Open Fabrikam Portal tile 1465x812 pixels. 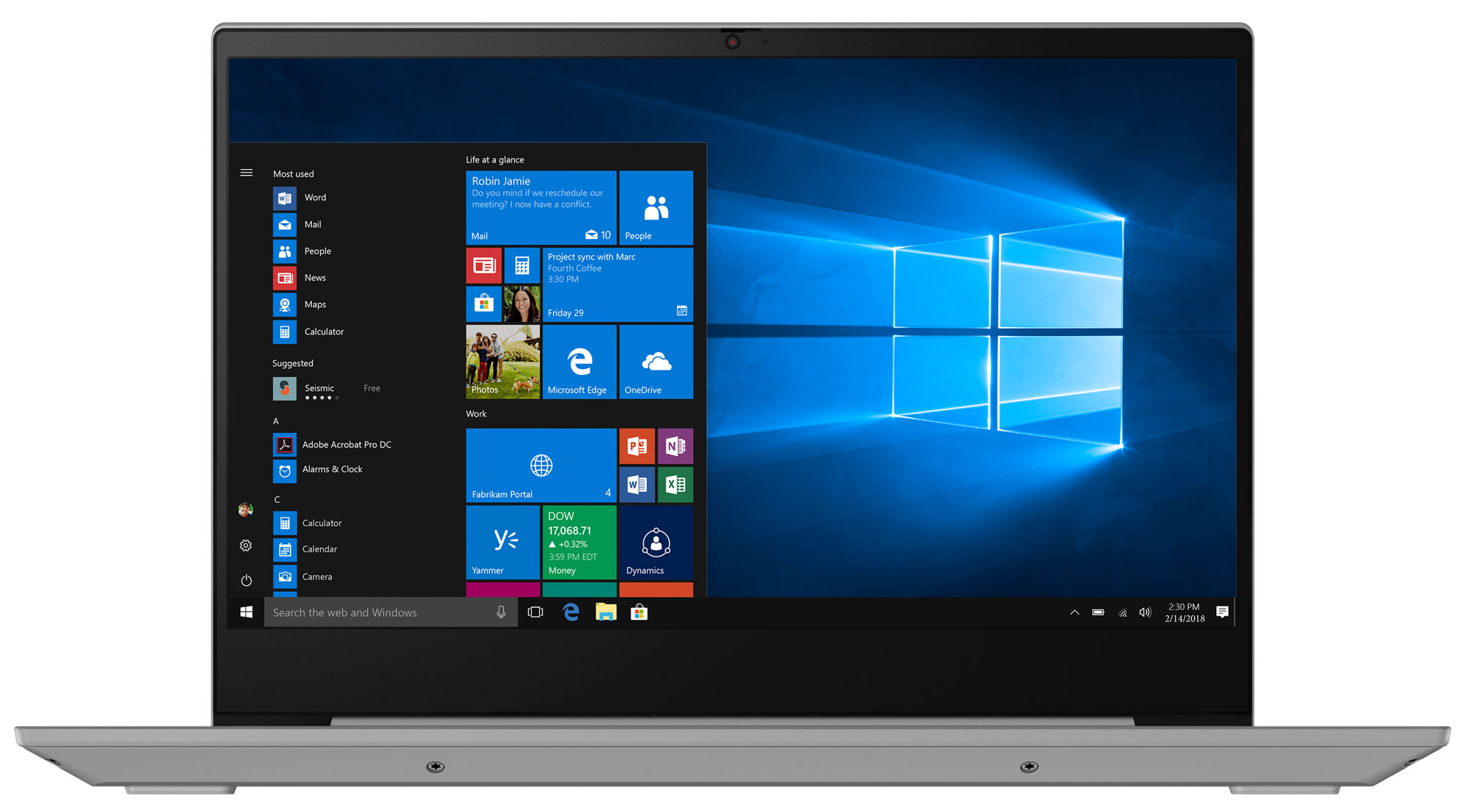[x=541, y=466]
